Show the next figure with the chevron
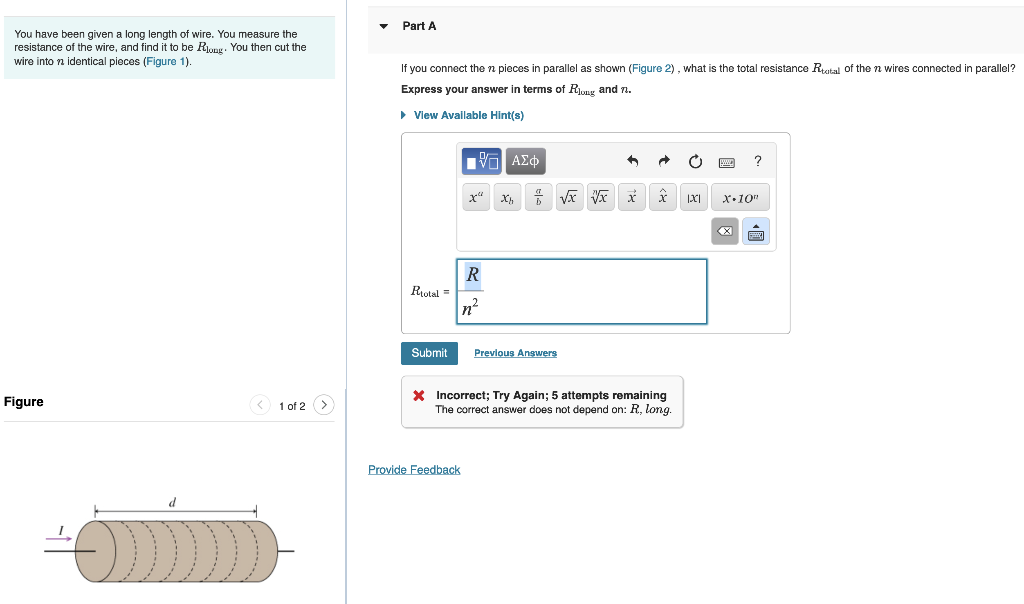 click(323, 404)
